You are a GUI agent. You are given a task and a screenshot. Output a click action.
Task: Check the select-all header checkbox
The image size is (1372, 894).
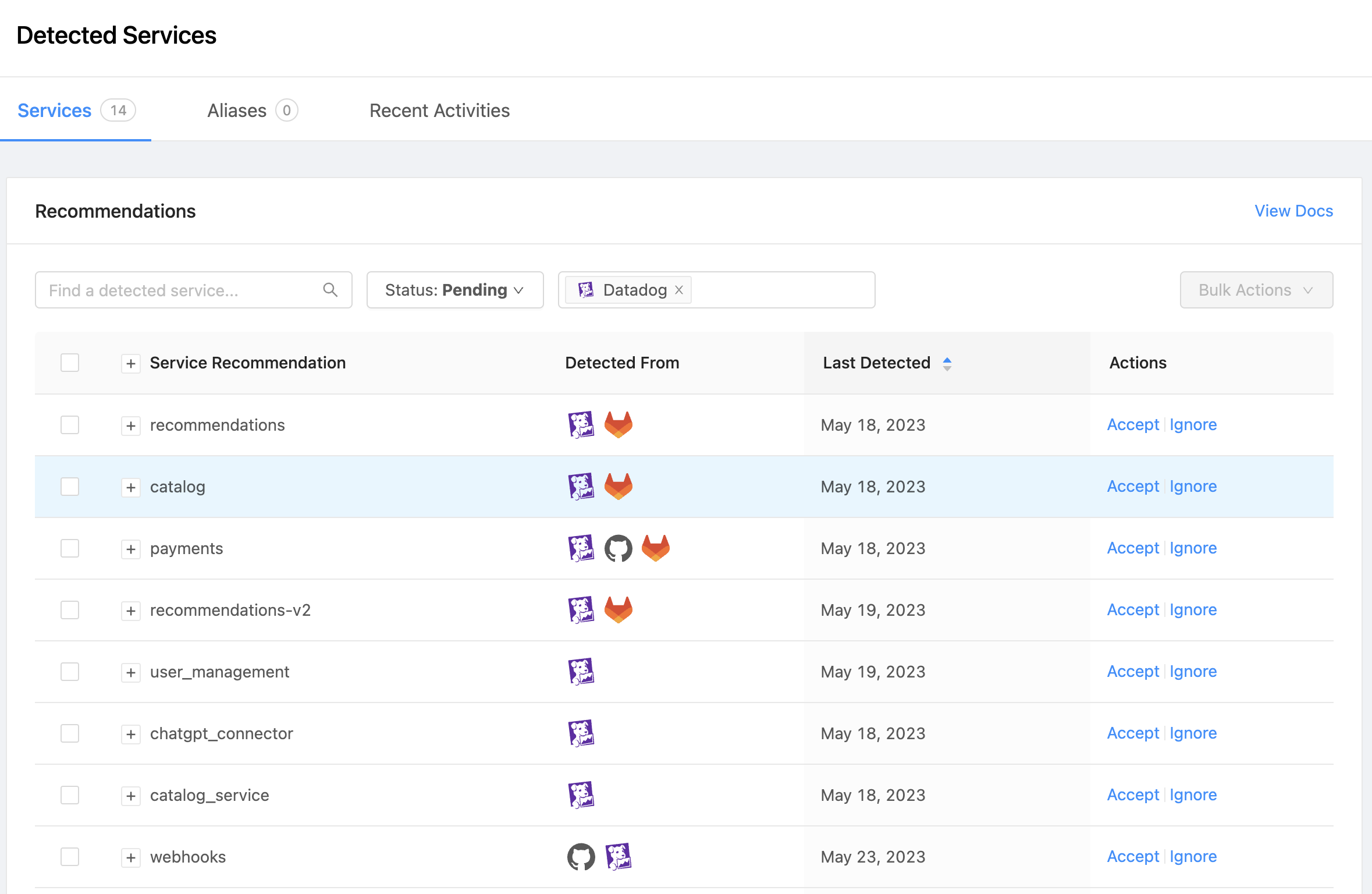click(x=70, y=363)
